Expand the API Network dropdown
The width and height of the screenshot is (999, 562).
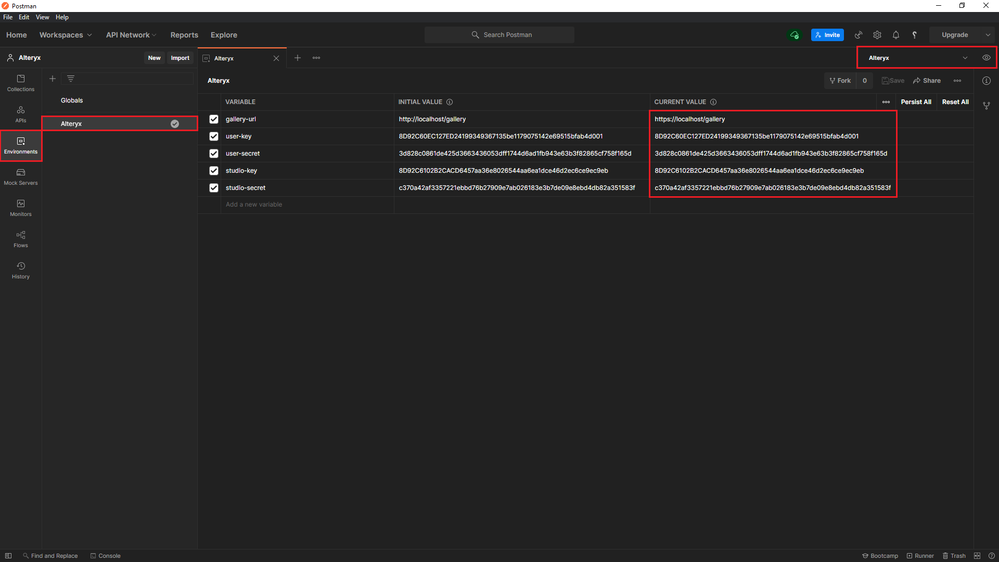131,35
